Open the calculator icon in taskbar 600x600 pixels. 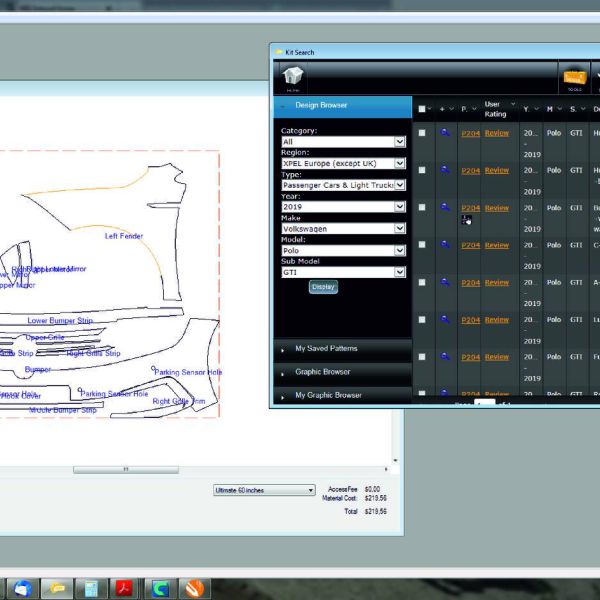coord(91,588)
